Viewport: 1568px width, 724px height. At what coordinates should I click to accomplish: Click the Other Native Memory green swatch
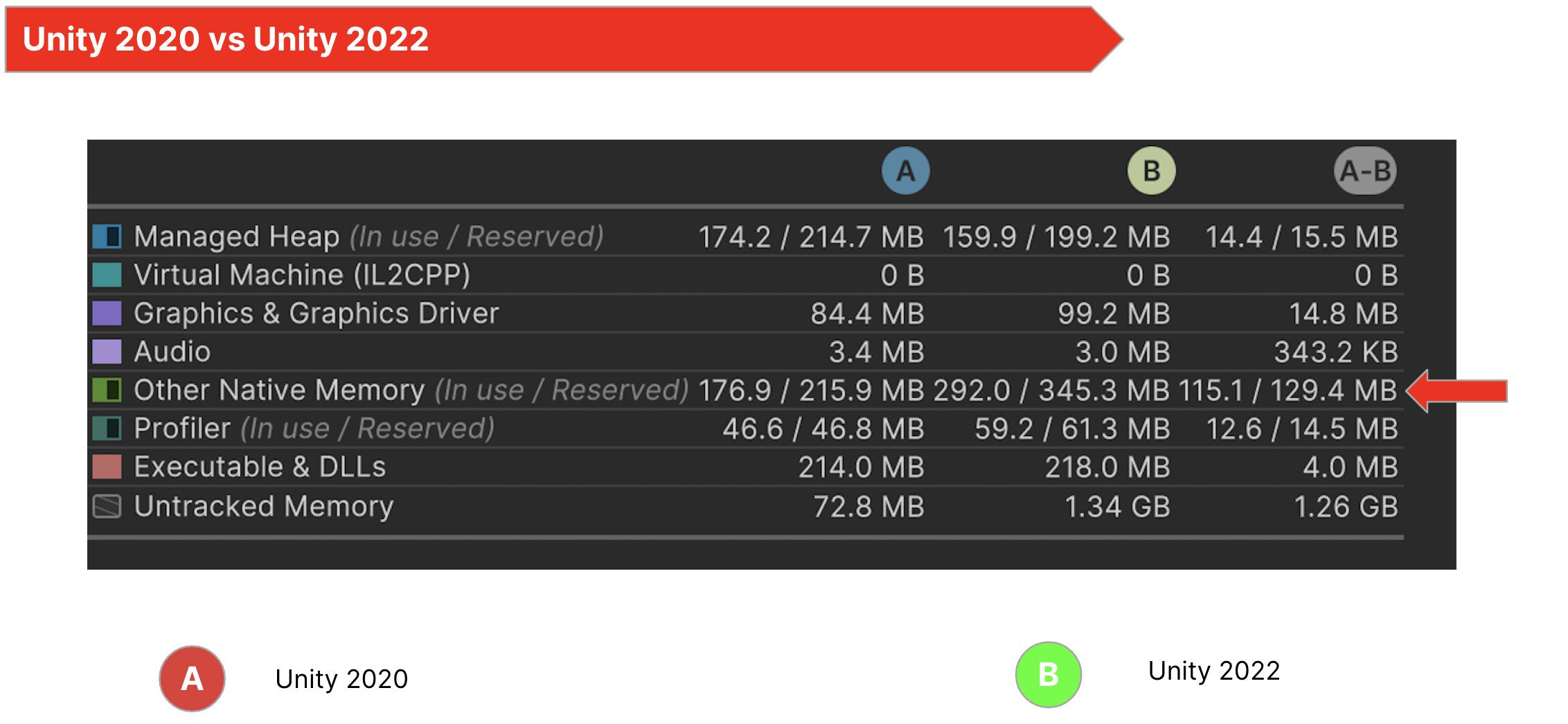click(x=107, y=390)
